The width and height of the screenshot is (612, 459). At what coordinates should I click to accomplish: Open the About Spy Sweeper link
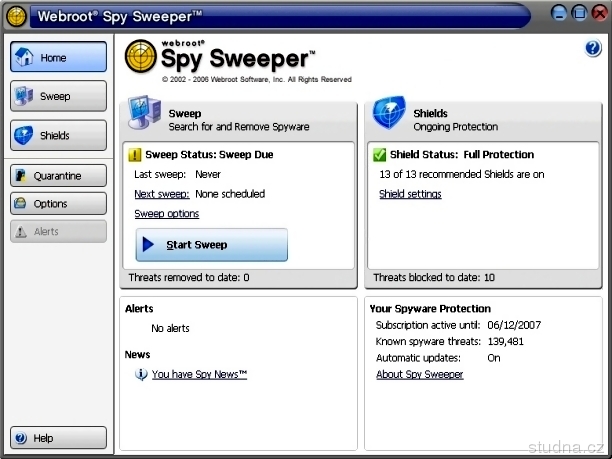[x=420, y=374]
